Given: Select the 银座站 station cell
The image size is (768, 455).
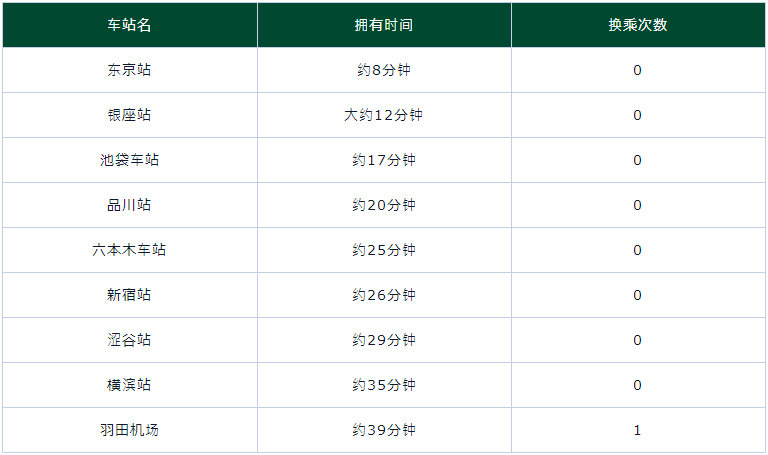Looking at the screenshot, I should click(129, 115).
